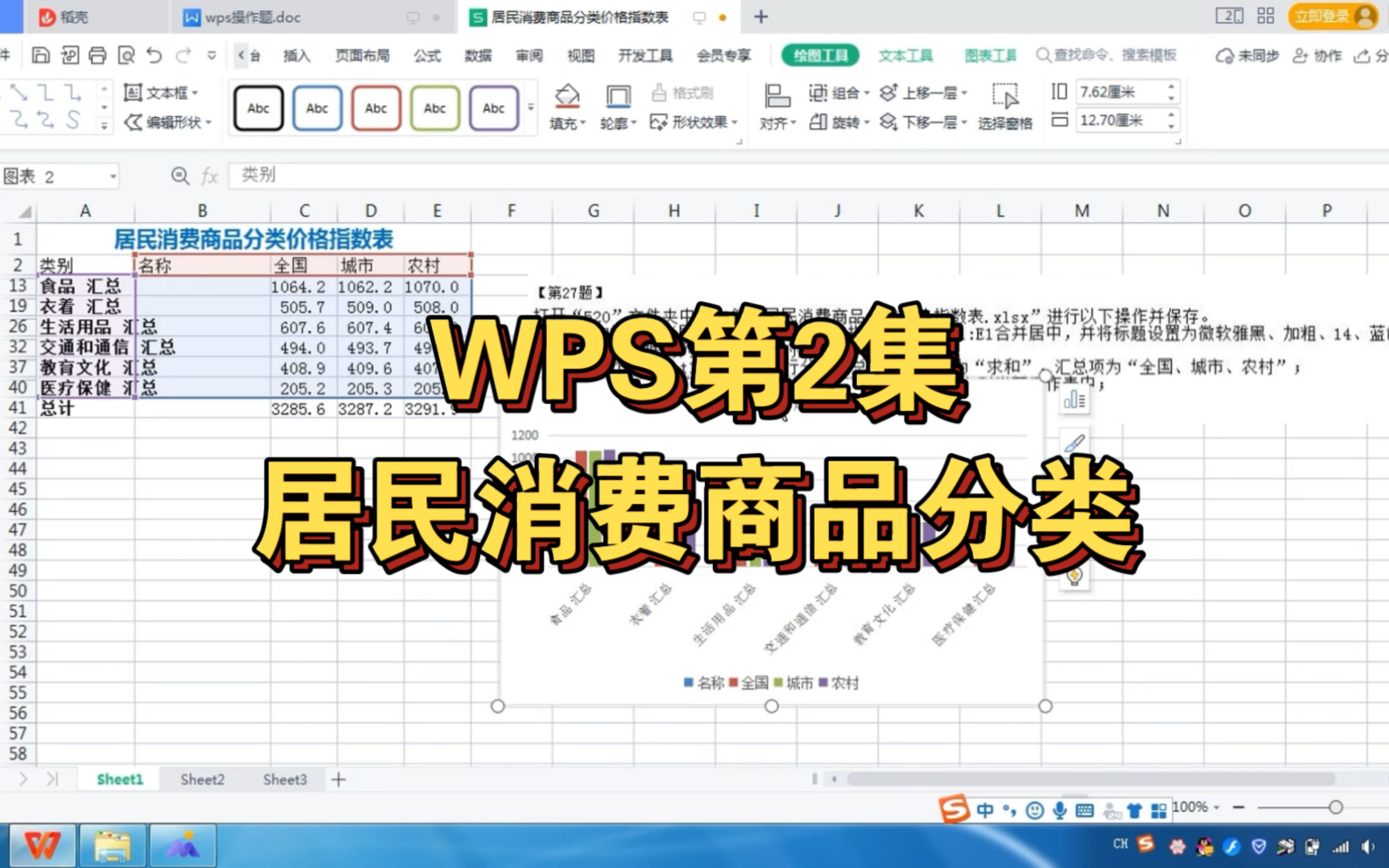Open the 公式 ribbon tab
The width and height of the screenshot is (1389, 868).
(427, 55)
